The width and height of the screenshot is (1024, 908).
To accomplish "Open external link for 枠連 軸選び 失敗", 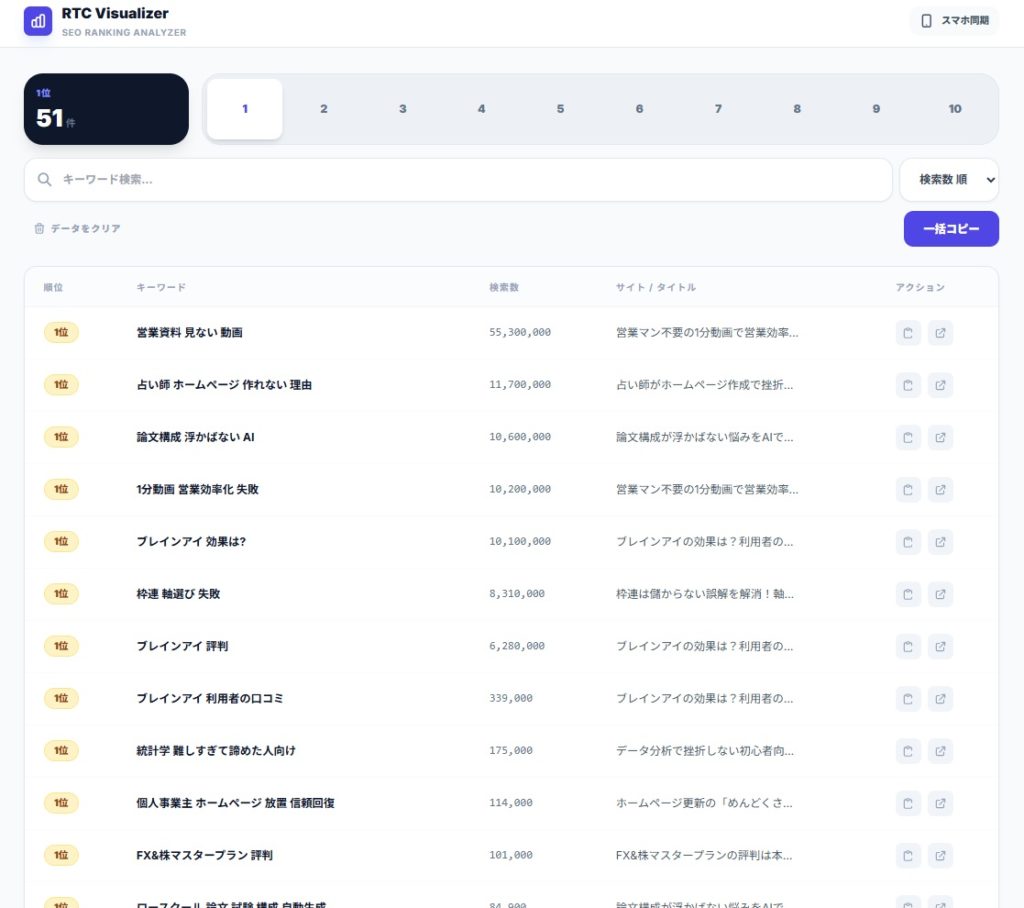I will click(940, 594).
